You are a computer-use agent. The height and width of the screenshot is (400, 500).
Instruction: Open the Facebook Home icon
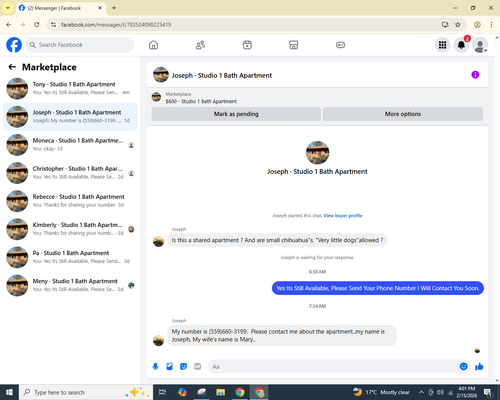(153, 45)
